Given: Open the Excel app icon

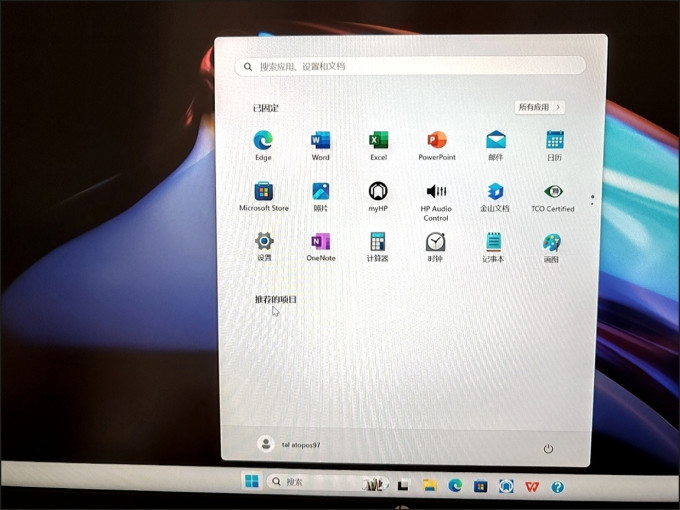Looking at the screenshot, I should [x=379, y=146].
